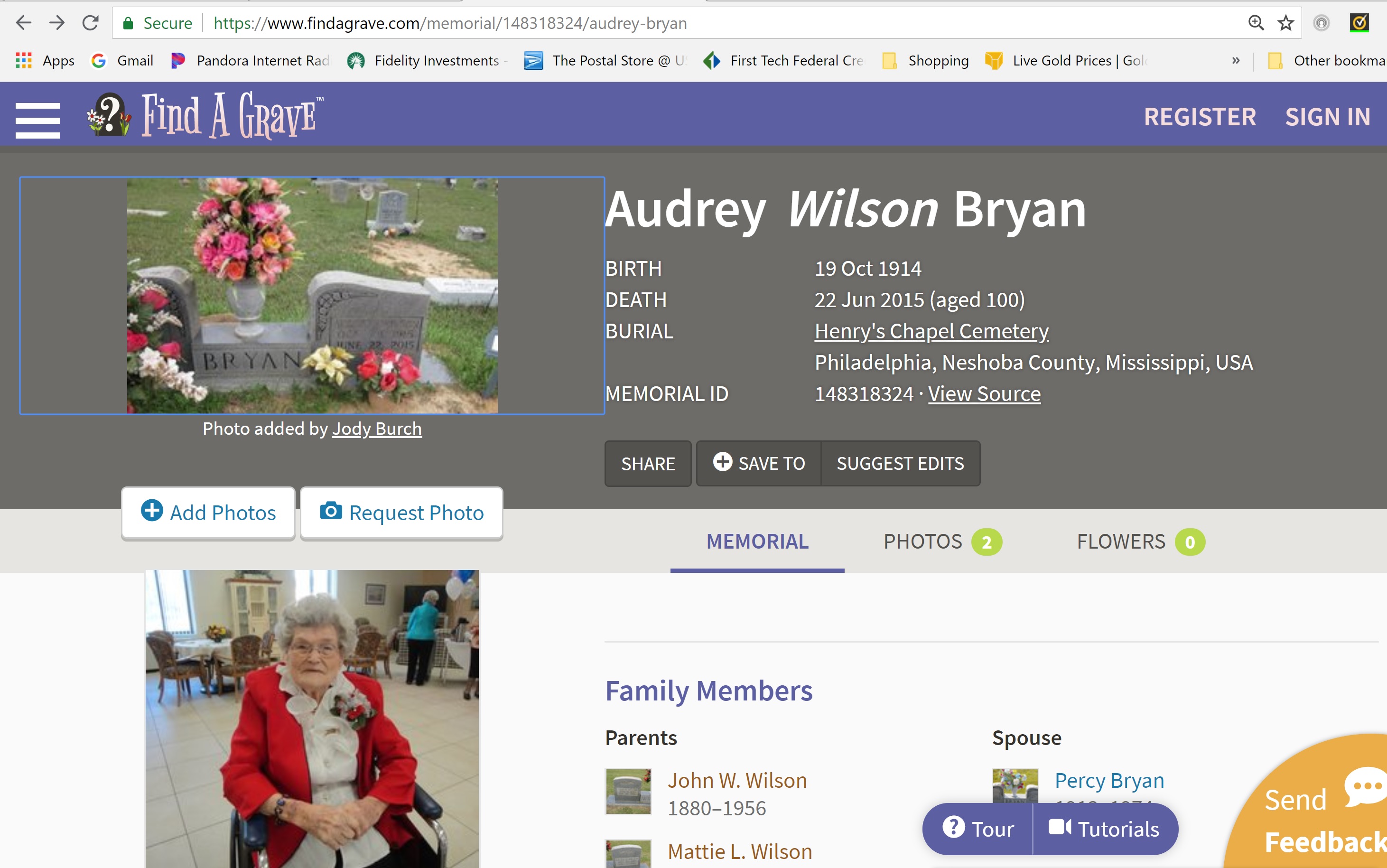Switch to the FLOWERS tab

tap(1140, 541)
